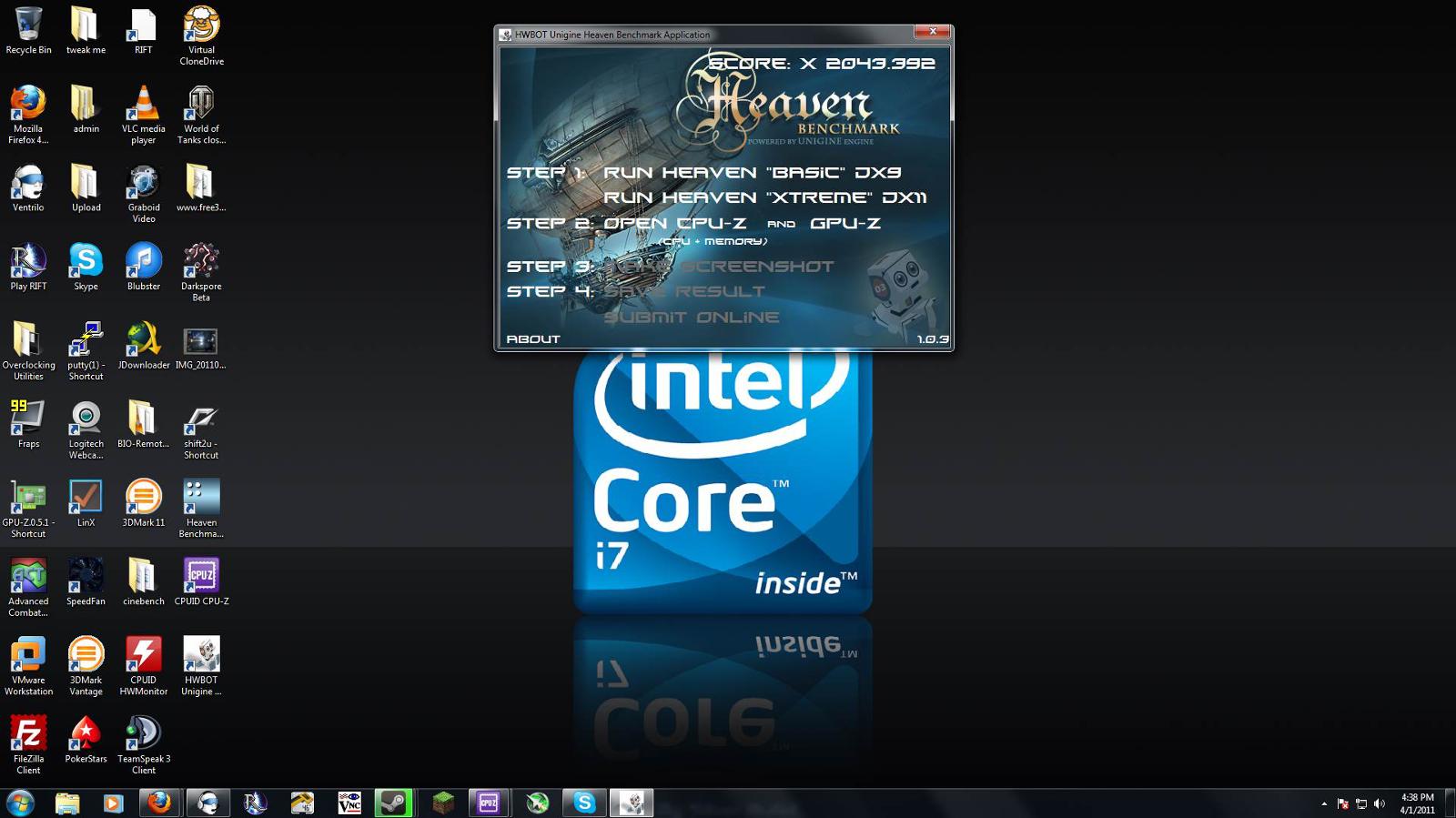The width and height of the screenshot is (1456, 818).
Task: Select the 3DMark 11 desktop icon
Action: (144, 503)
